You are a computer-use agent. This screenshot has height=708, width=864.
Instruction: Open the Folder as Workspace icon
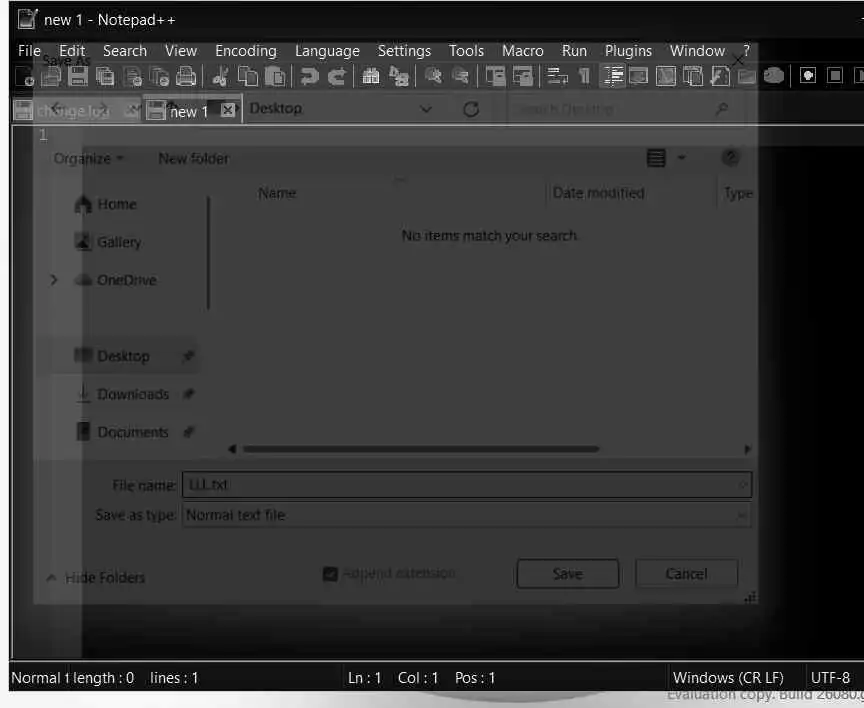pyautogui.click(x=747, y=76)
